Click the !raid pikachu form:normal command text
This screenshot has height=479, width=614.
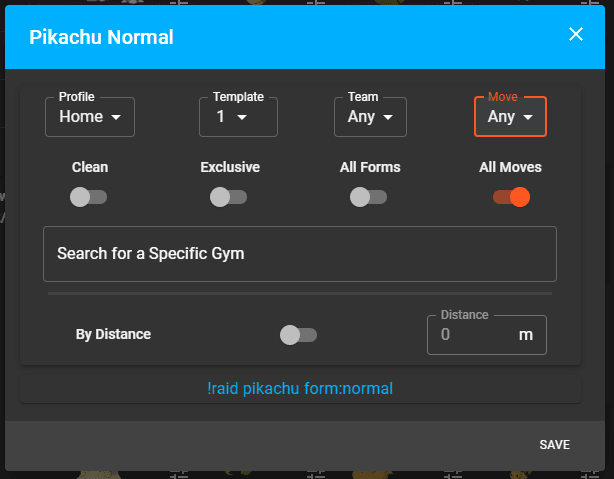click(300, 389)
